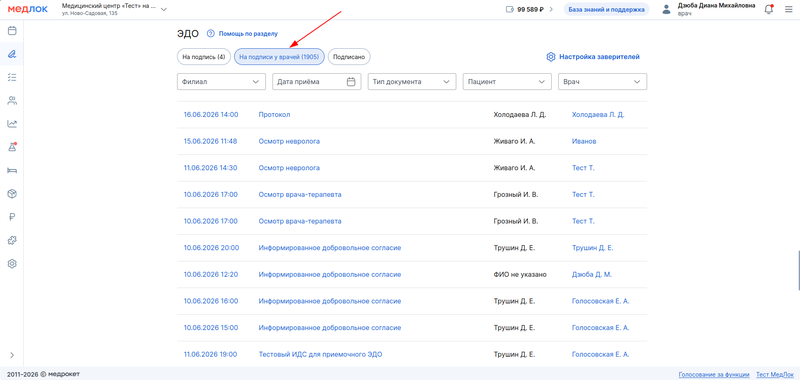Open the hamburger menu at top right

point(789,9)
